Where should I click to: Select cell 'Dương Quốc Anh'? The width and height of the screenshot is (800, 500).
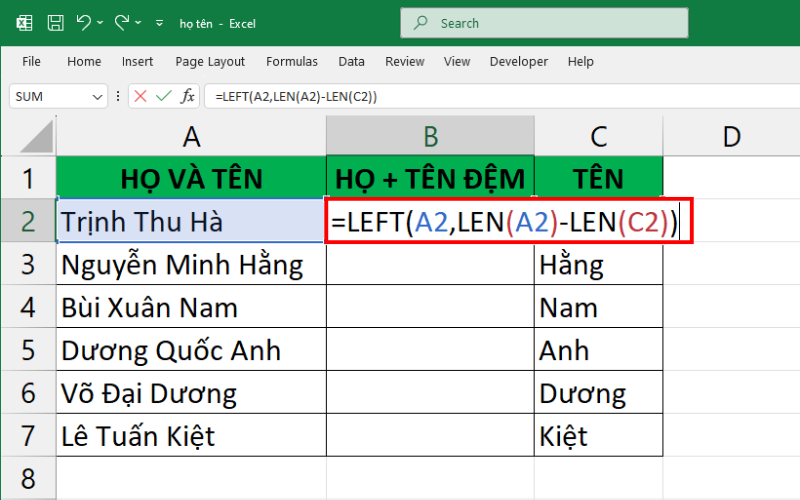191,349
